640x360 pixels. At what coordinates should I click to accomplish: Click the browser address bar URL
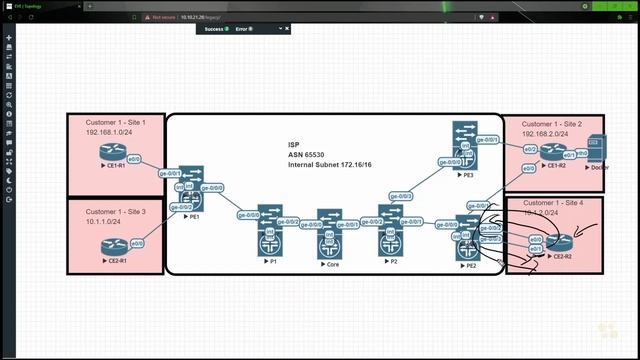click(201, 18)
